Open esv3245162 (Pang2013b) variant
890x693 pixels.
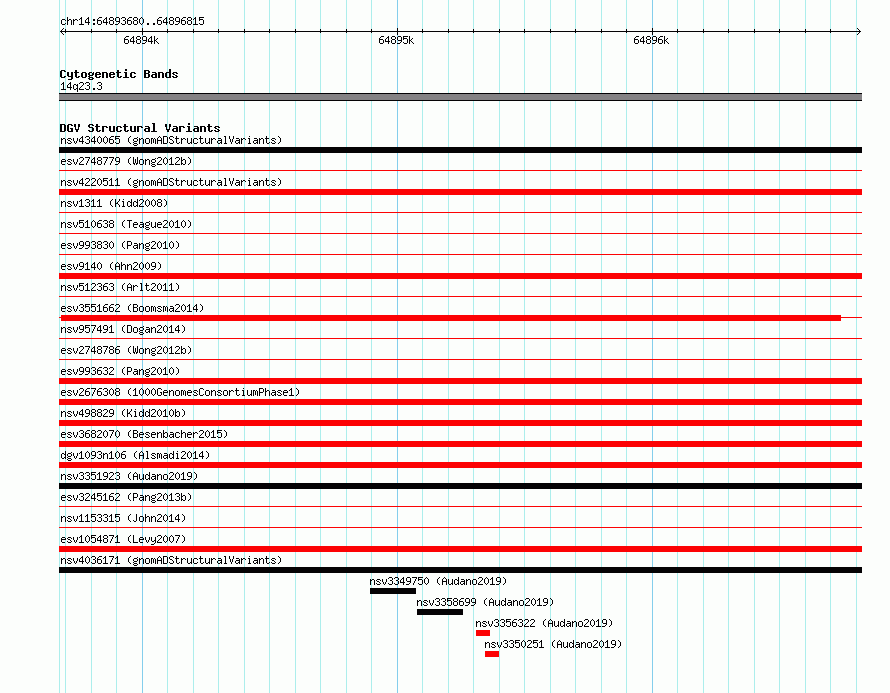[126, 497]
